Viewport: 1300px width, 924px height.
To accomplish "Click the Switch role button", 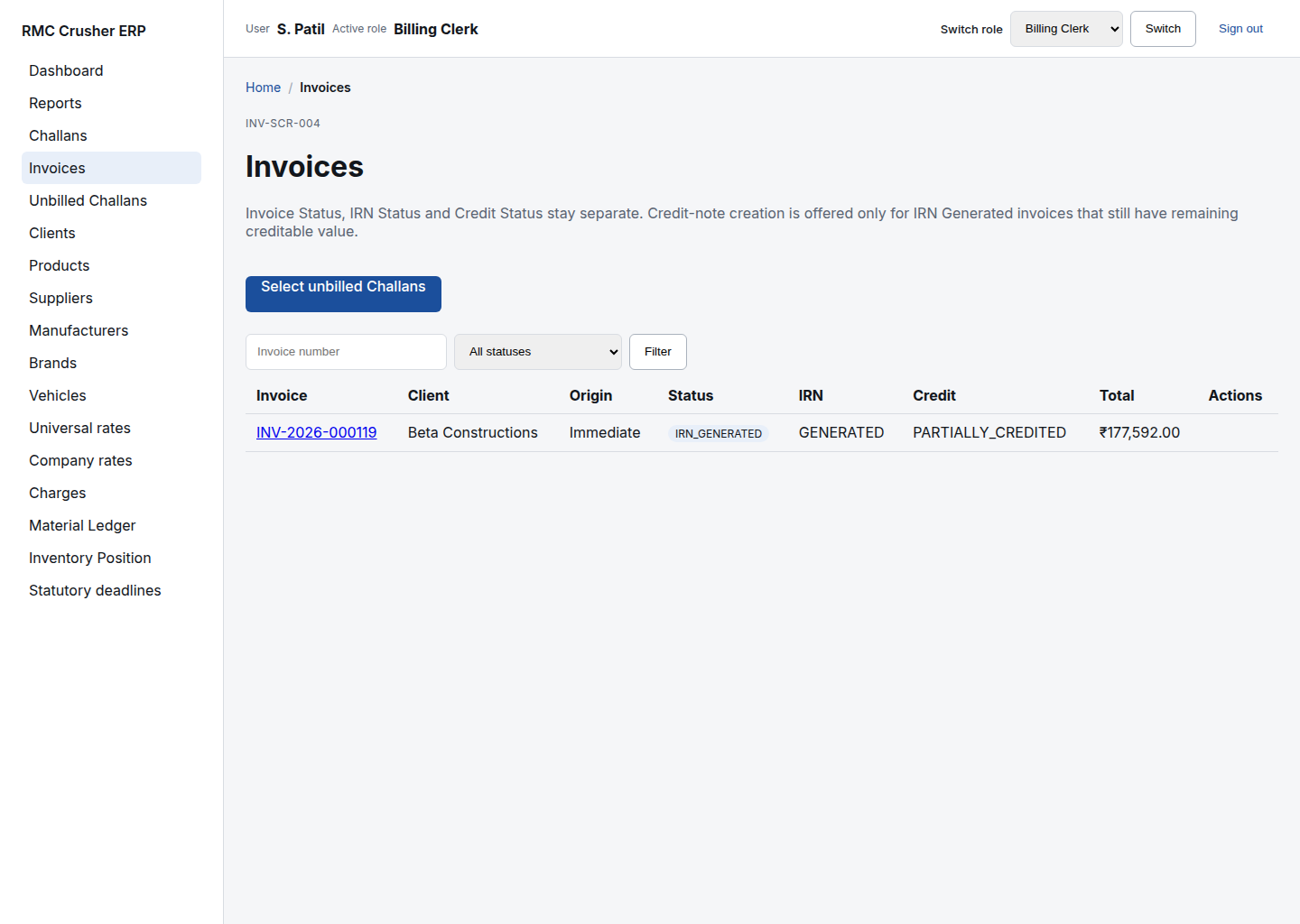I will point(1163,29).
